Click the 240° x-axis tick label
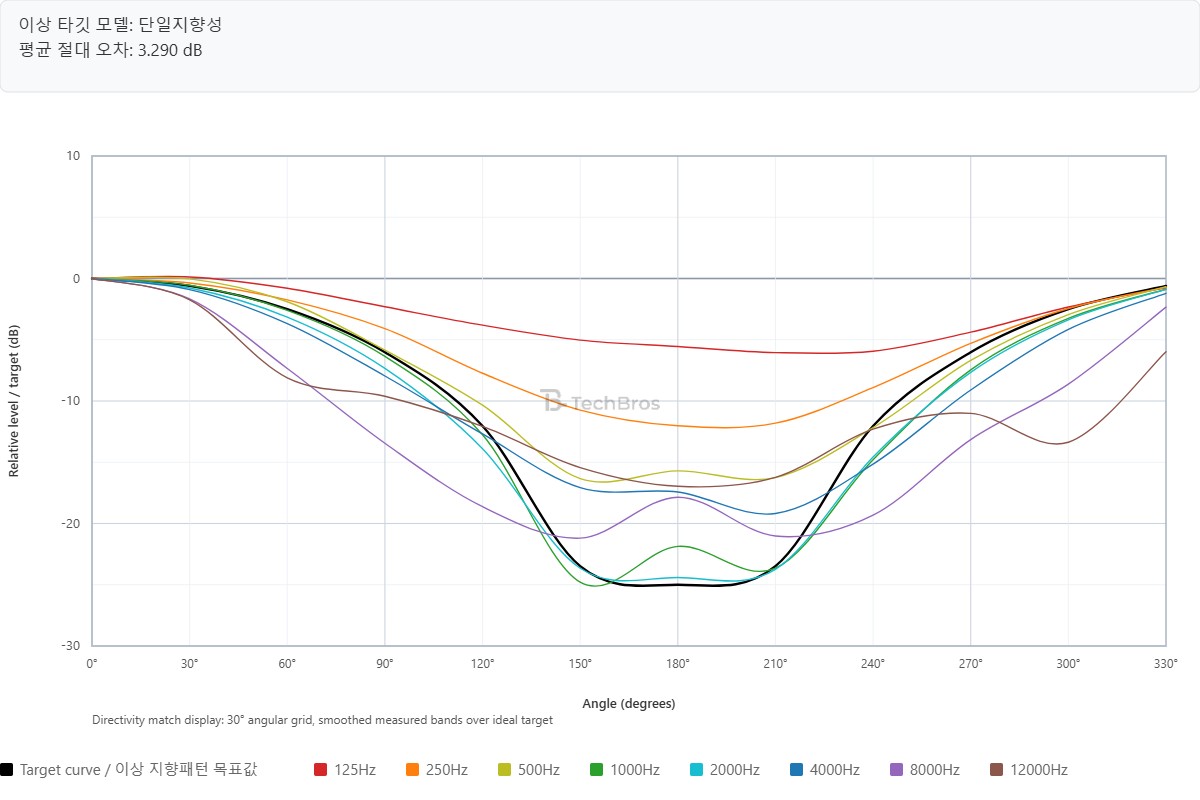 coord(873,664)
